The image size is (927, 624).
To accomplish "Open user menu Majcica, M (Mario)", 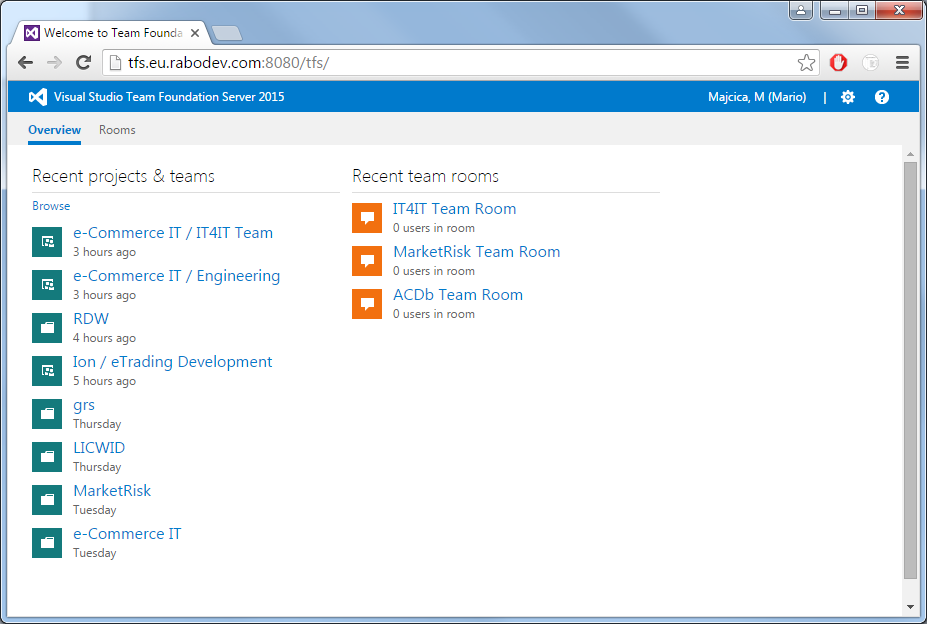I will point(757,97).
